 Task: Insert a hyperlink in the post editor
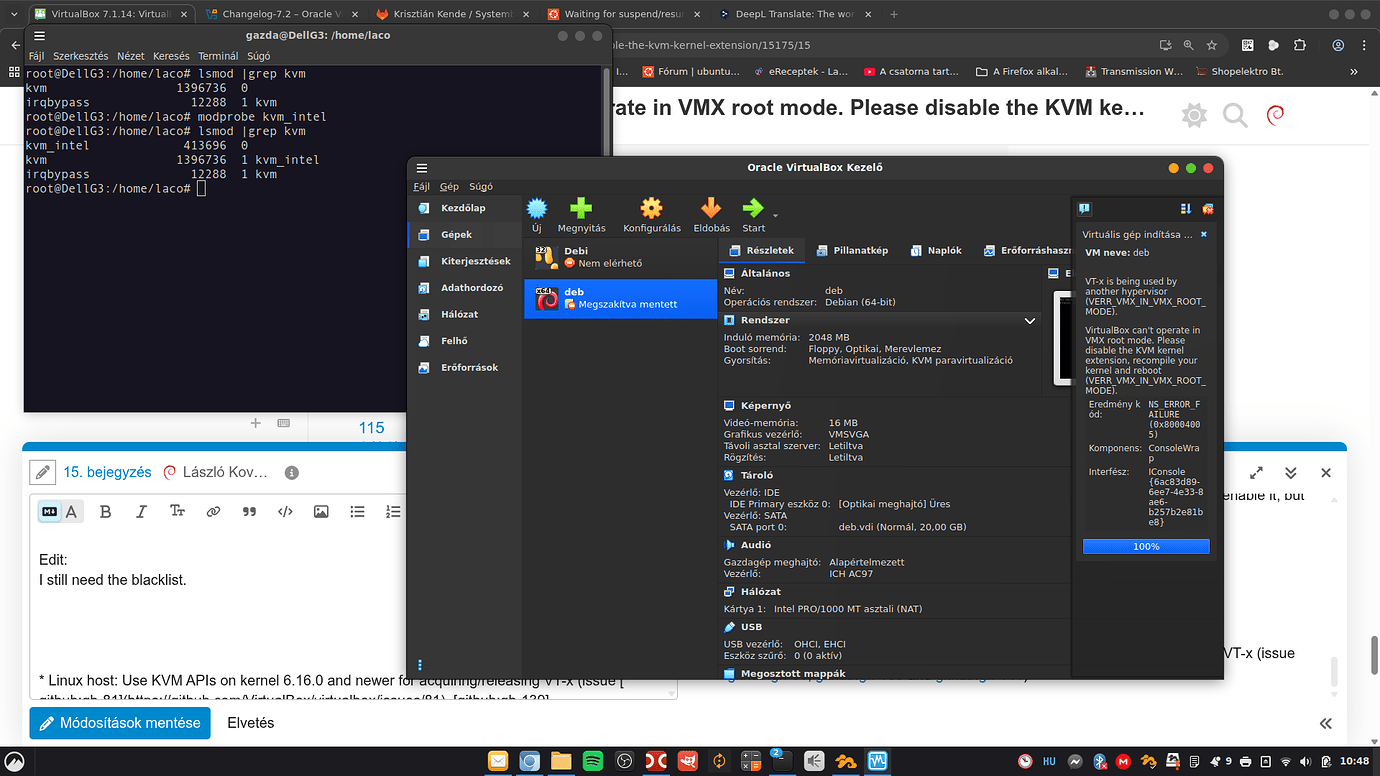[213, 511]
